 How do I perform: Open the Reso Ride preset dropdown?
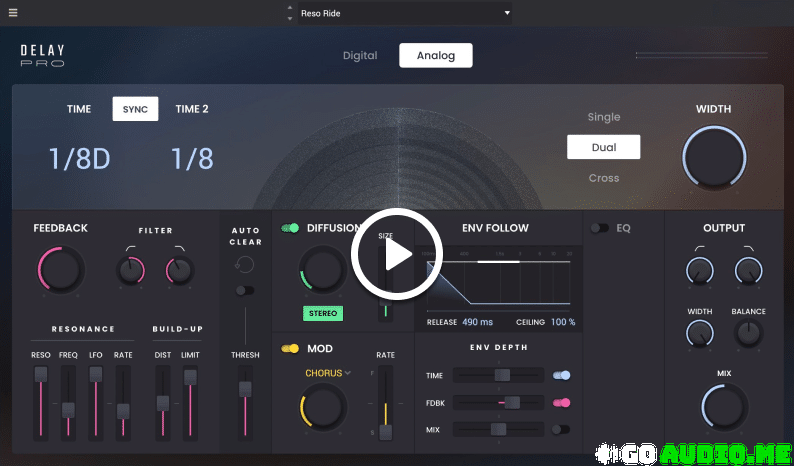point(405,13)
